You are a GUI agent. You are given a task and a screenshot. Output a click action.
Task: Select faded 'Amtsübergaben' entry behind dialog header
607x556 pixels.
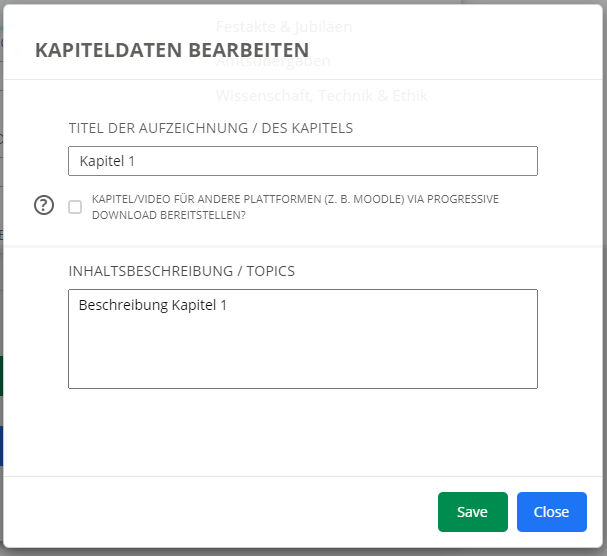273,61
